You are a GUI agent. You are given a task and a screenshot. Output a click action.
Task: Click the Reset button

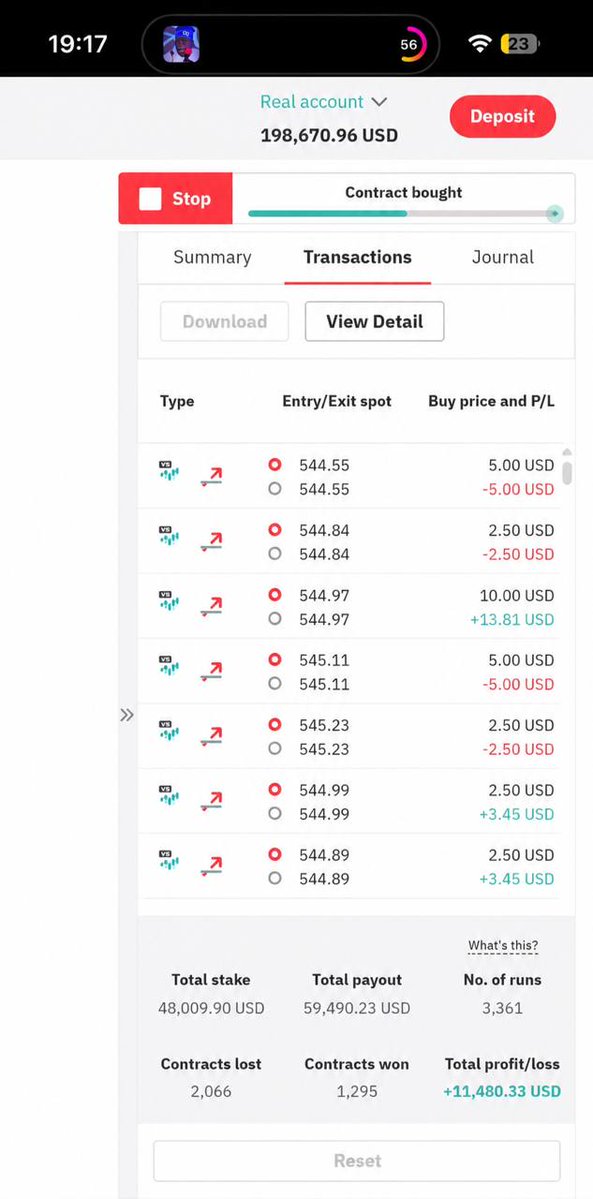[x=357, y=1161]
